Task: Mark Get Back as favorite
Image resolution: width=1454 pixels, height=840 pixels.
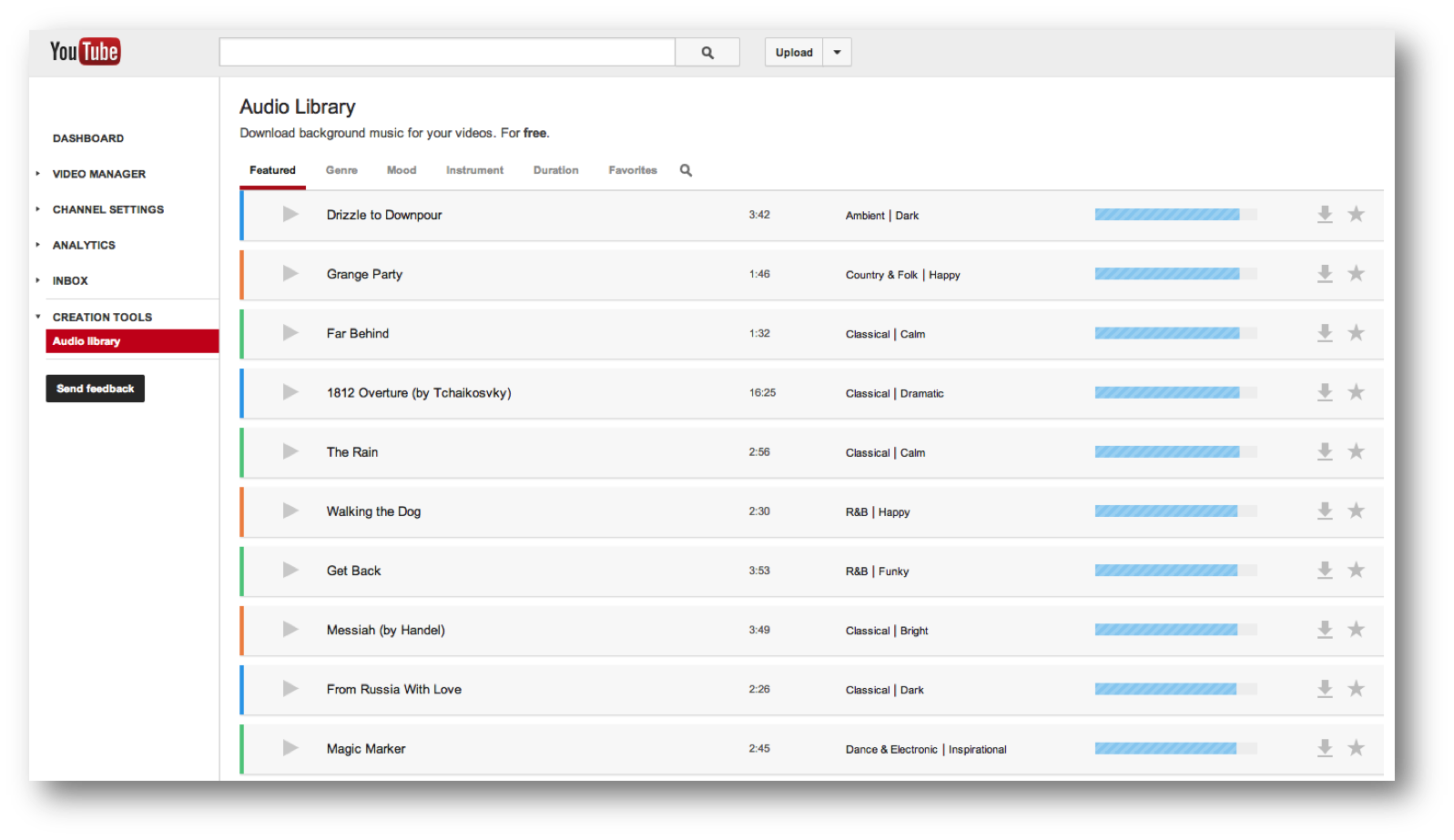Action: coord(1356,570)
